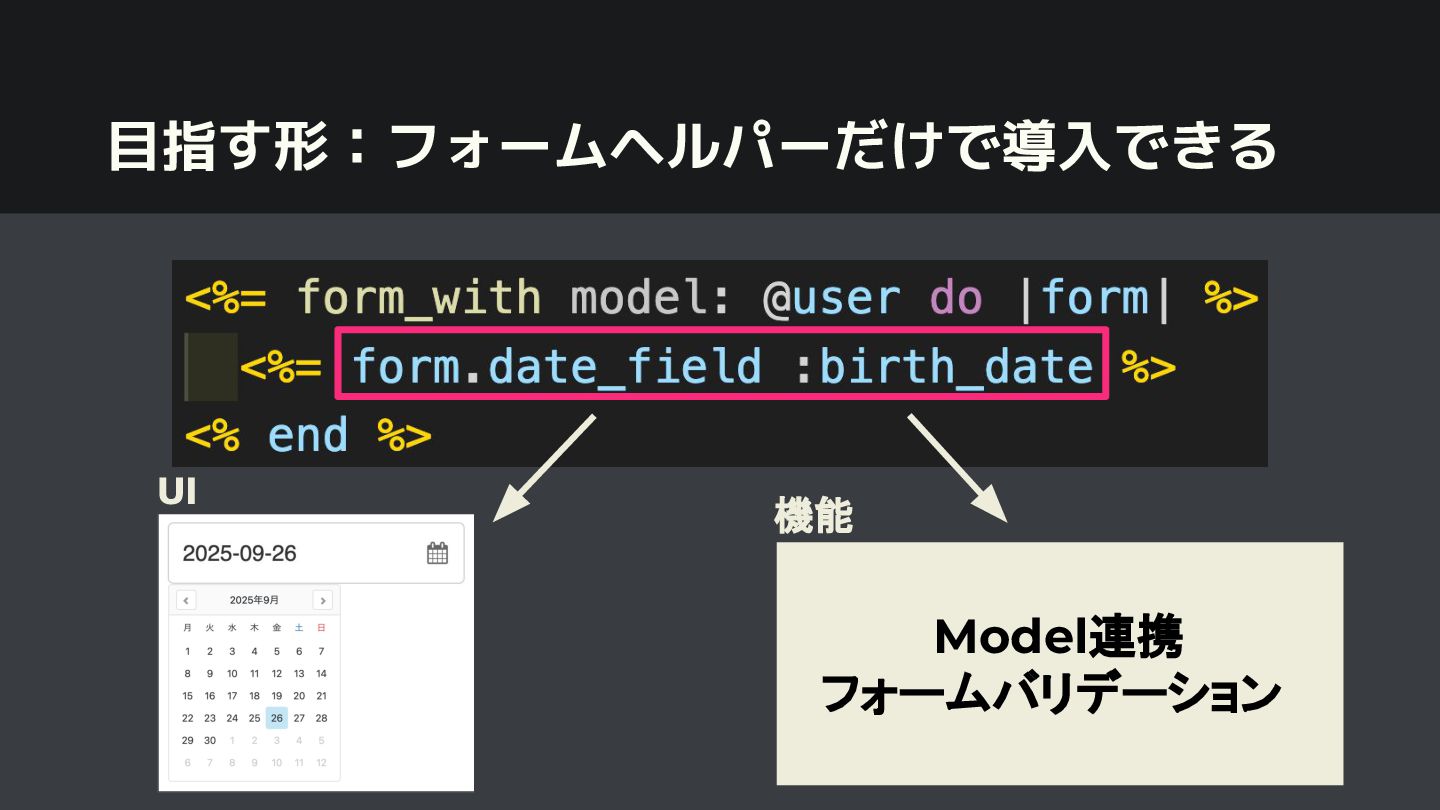Pick day 13 in the calendar

(299, 674)
